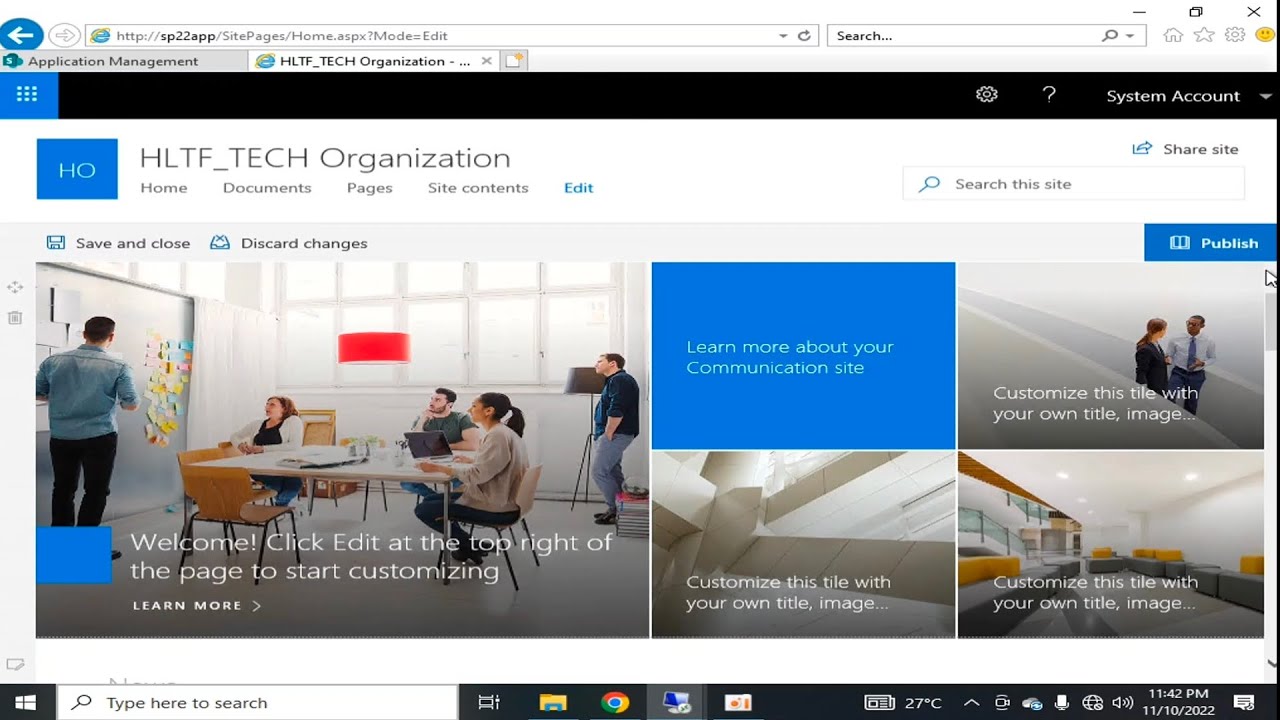Click the scrollbar down arrow
Image resolution: width=1280 pixels, height=720 pixels.
click(x=1272, y=662)
